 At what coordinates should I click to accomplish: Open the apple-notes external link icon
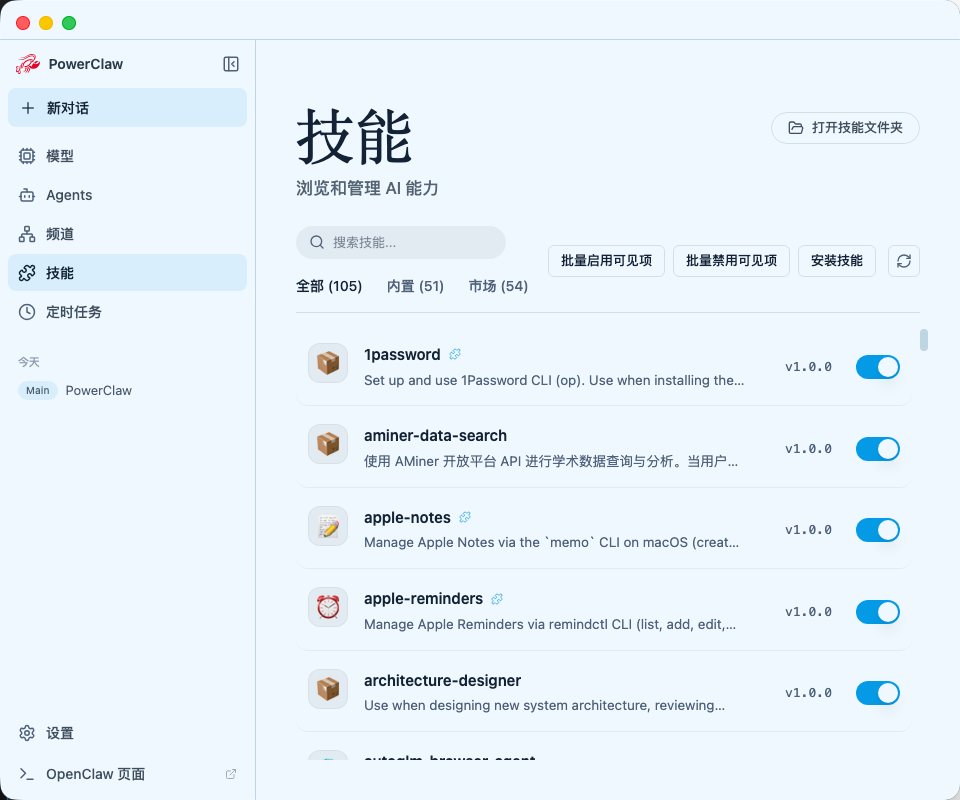(x=463, y=517)
